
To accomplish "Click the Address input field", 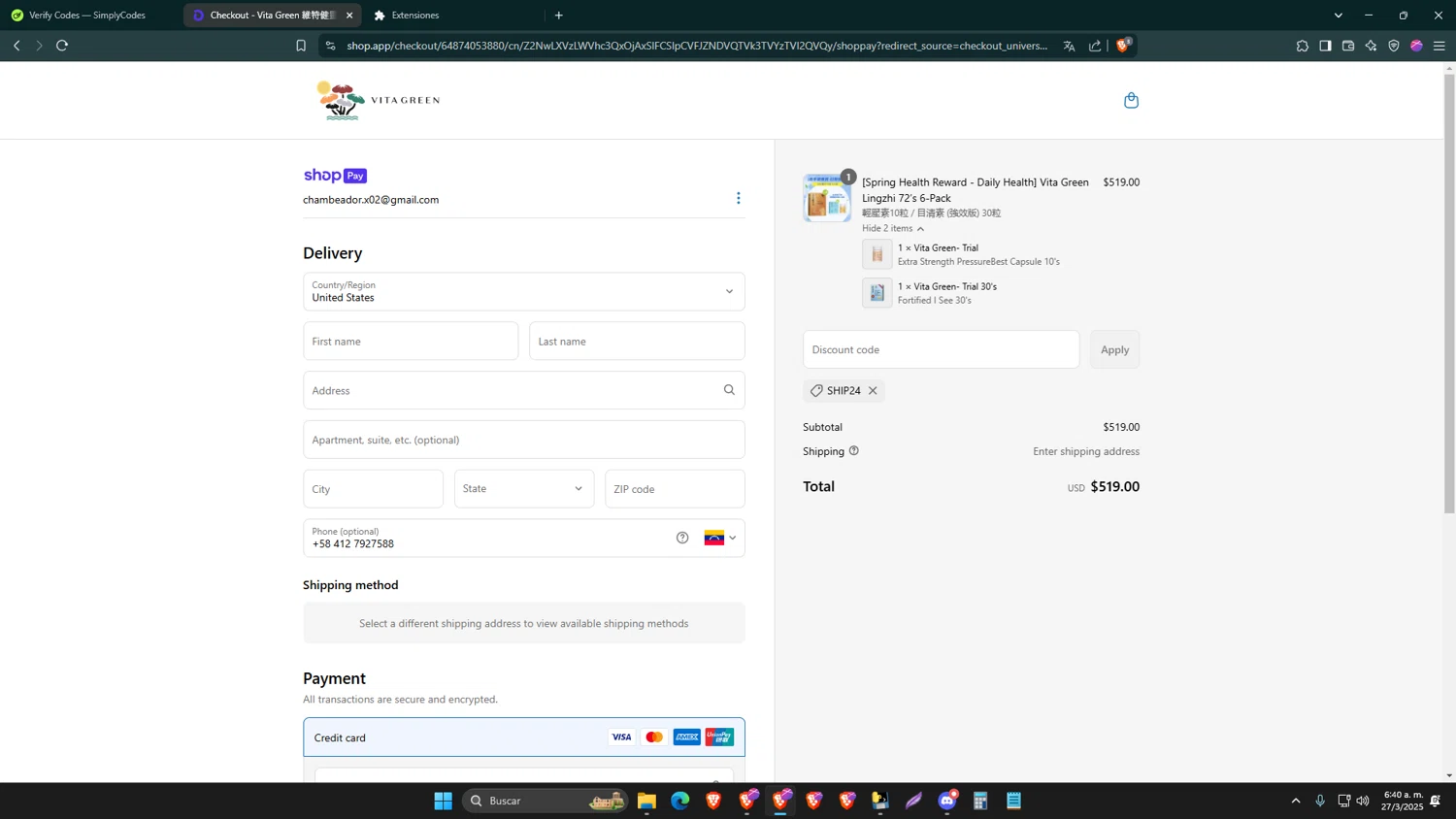I will [x=524, y=390].
